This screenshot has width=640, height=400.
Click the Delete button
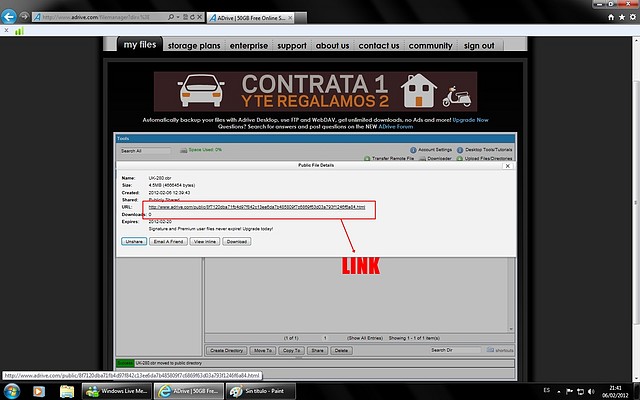coord(341,351)
